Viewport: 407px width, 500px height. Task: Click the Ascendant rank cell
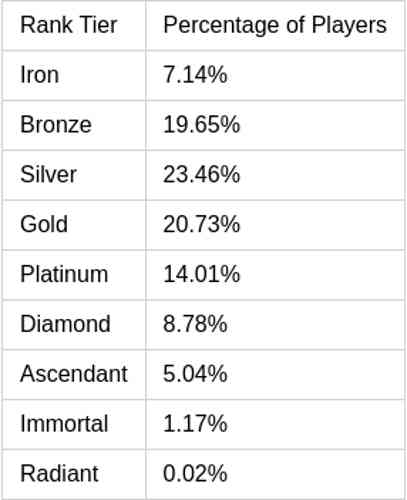tap(74, 374)
